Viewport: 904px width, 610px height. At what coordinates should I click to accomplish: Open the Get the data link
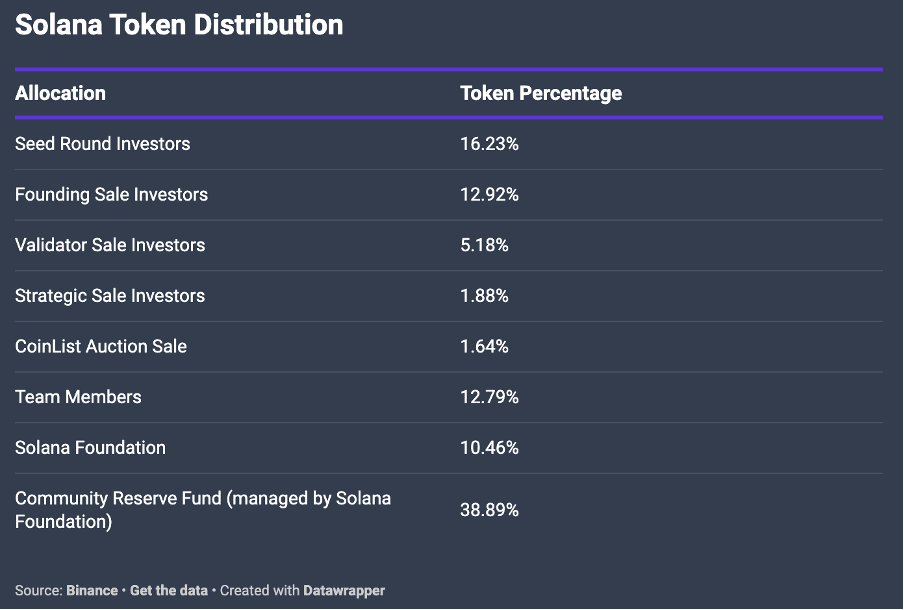click(x=168, y=590)
